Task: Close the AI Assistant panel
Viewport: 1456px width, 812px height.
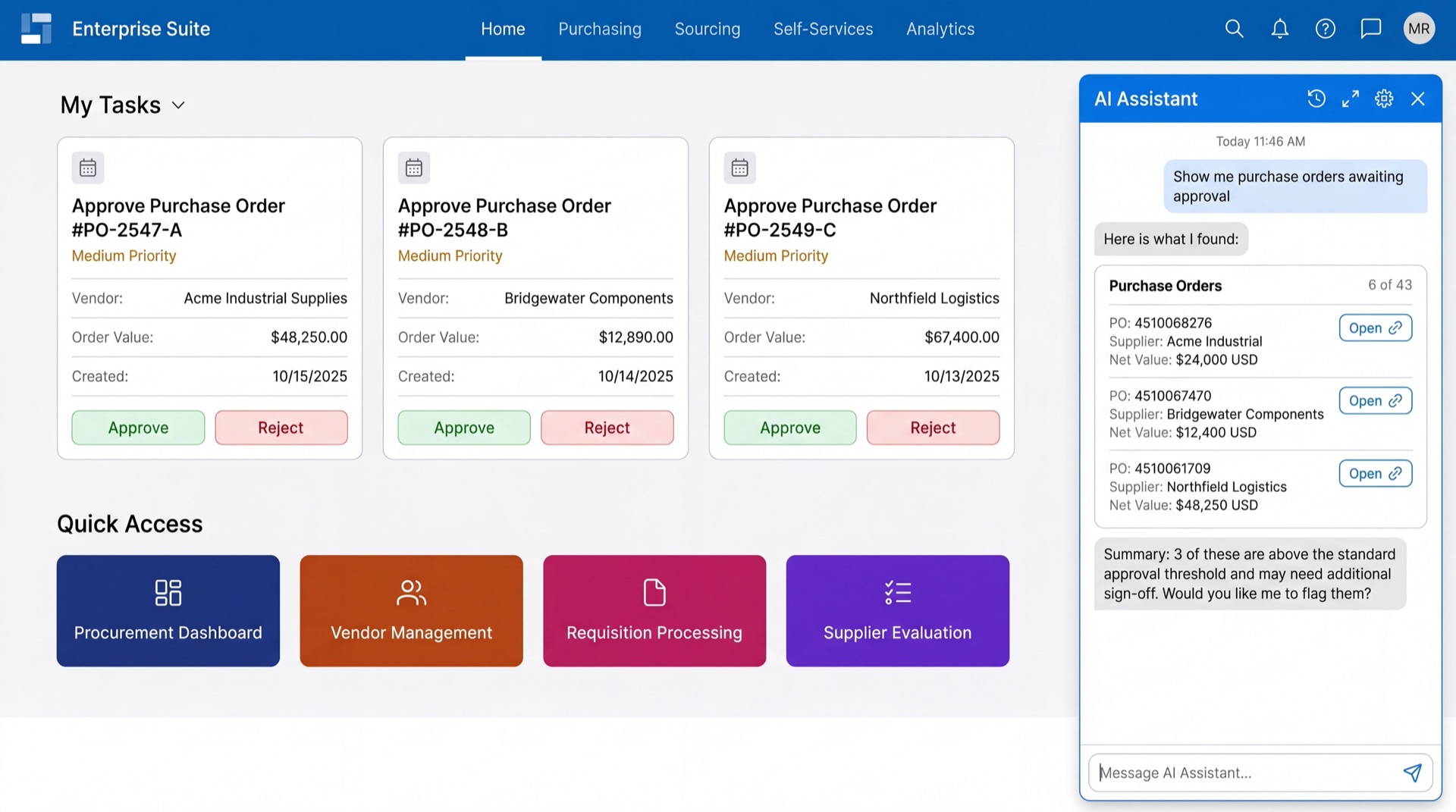Action: coord(1417,99)
